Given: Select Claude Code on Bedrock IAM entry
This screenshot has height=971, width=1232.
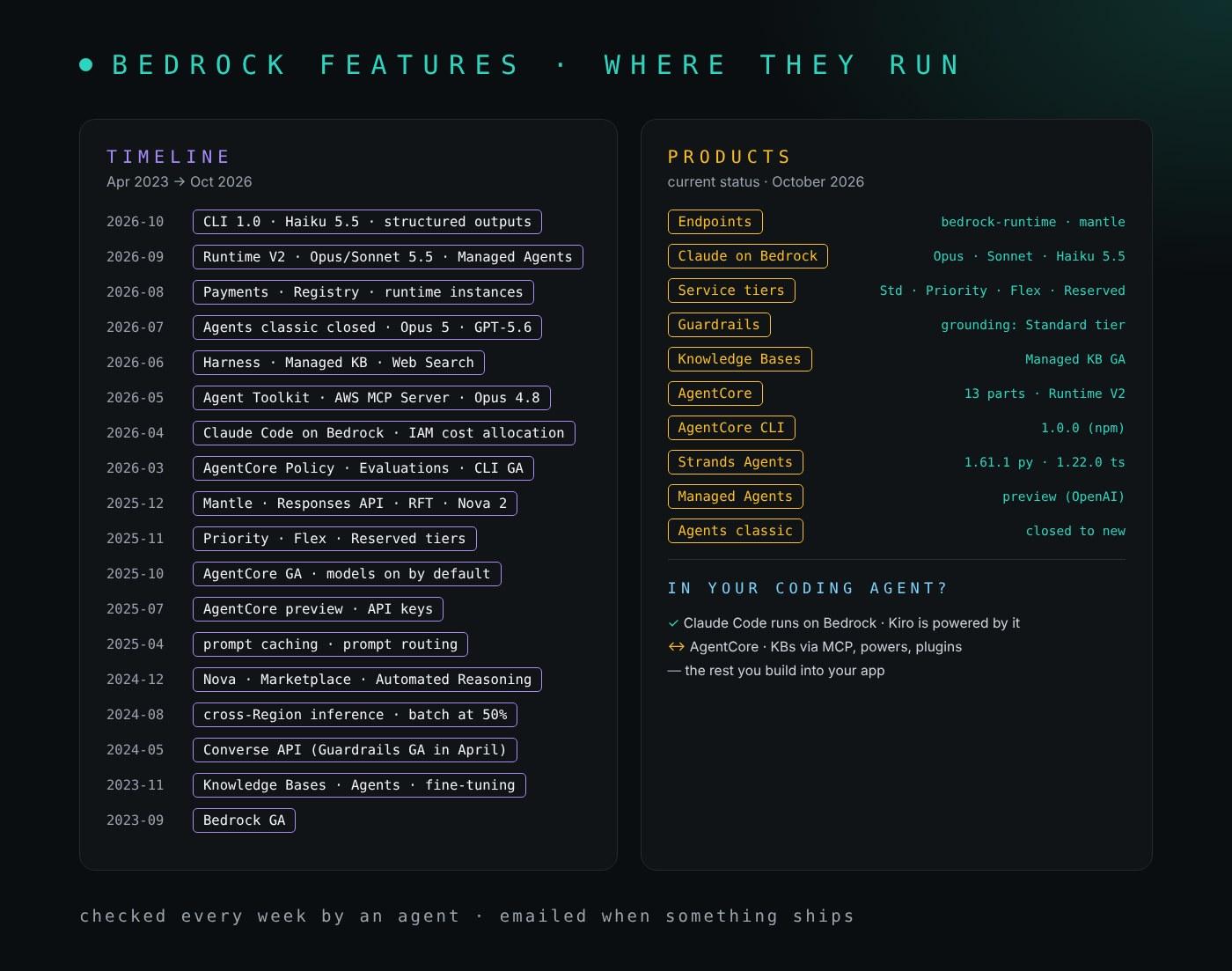Looking at the screenshot, I should [384, 433].
